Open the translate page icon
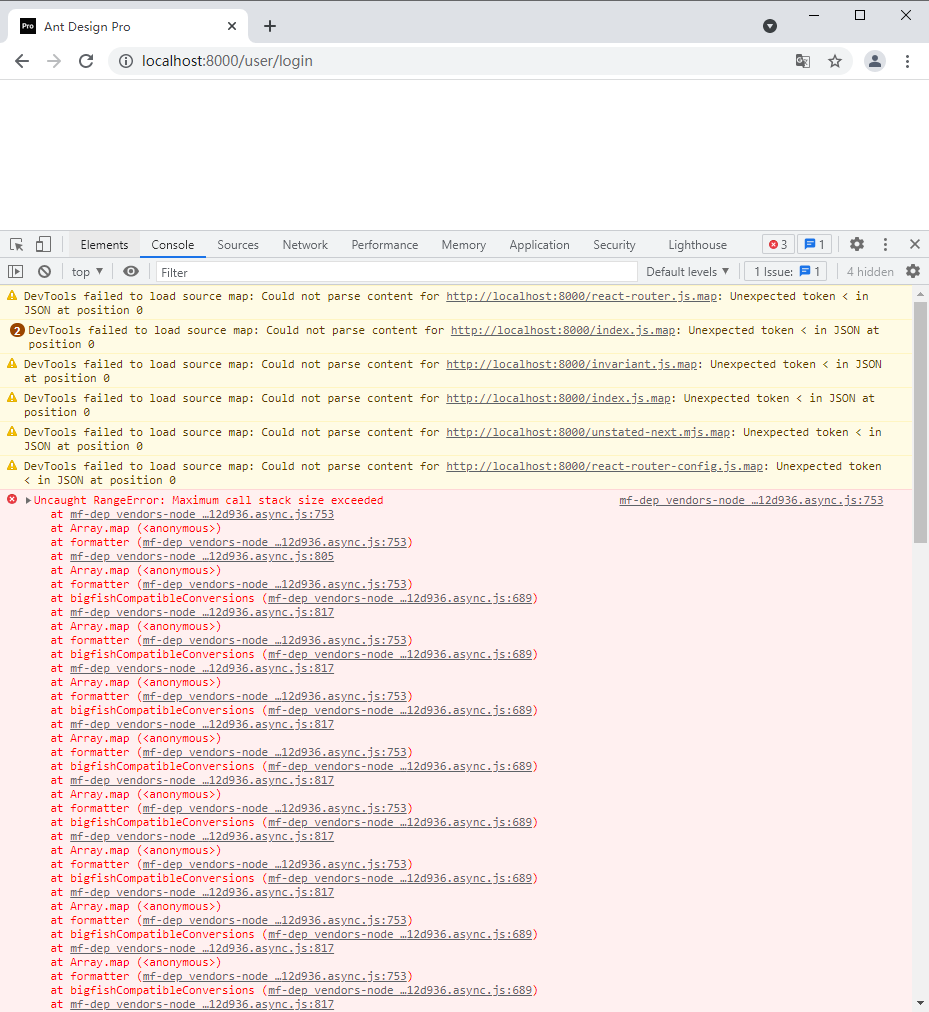 pyautogui.click(x=802, y=61)
